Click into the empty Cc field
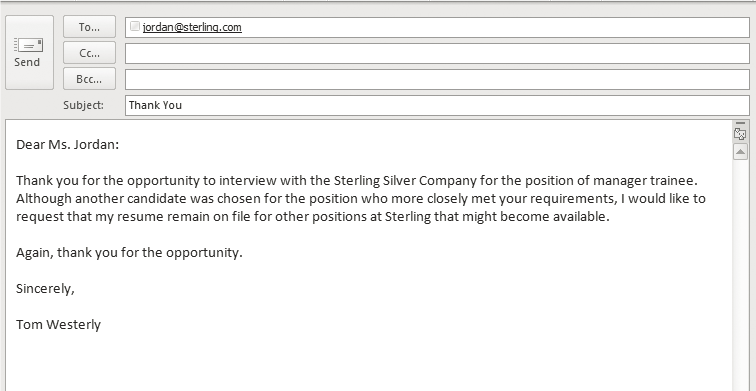 pos(437,54)
